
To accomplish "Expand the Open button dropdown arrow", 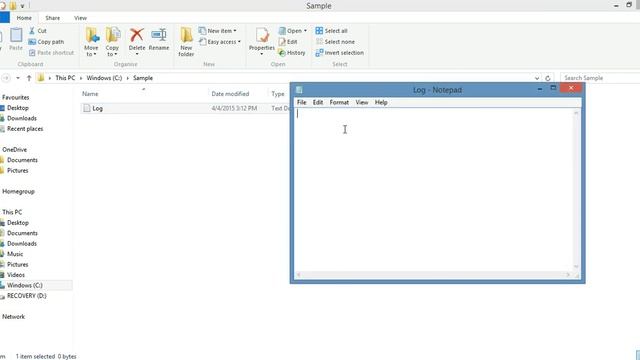I will 305,31.
